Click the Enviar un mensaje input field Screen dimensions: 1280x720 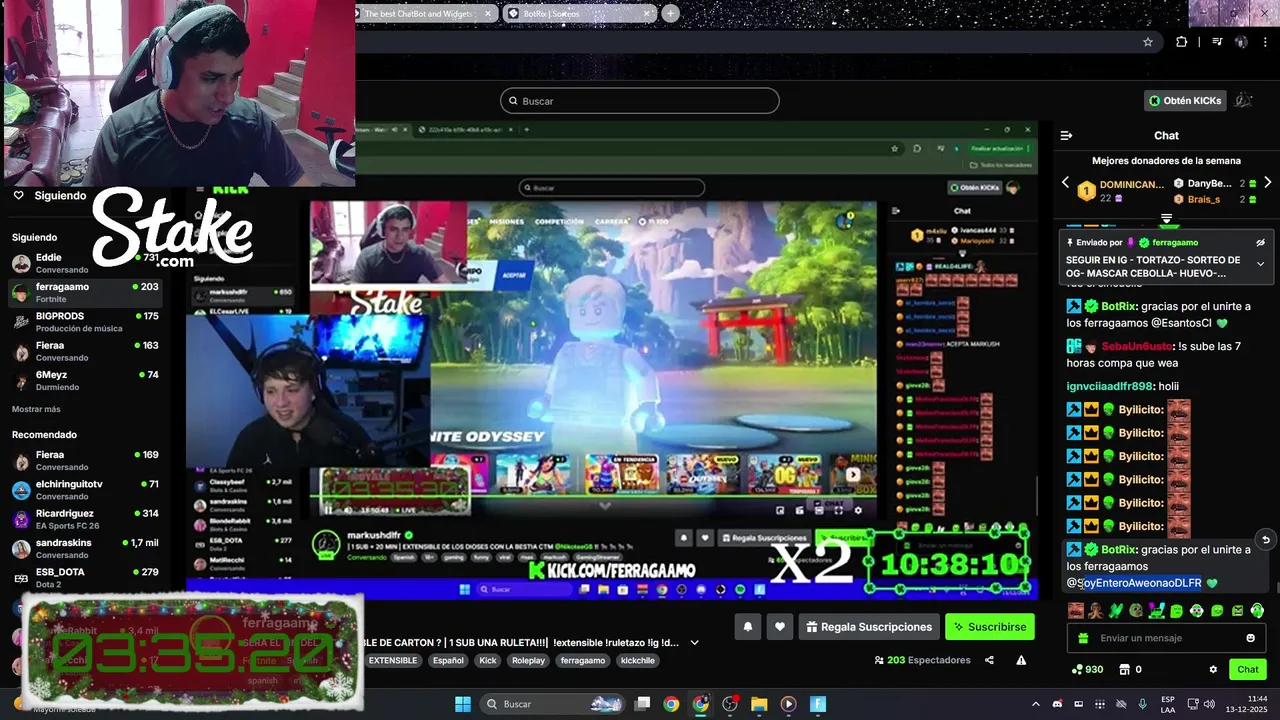click(x=1165, y=638)
